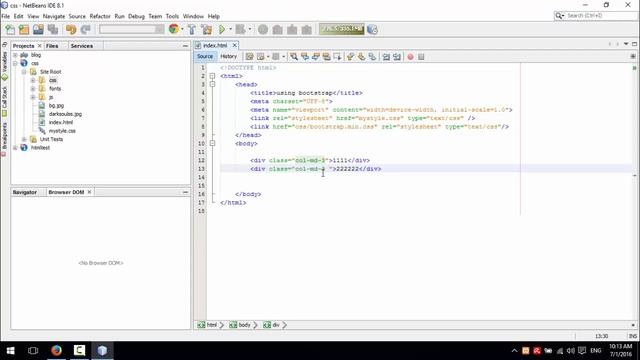Click the Open Project toolbar icon

38,29
